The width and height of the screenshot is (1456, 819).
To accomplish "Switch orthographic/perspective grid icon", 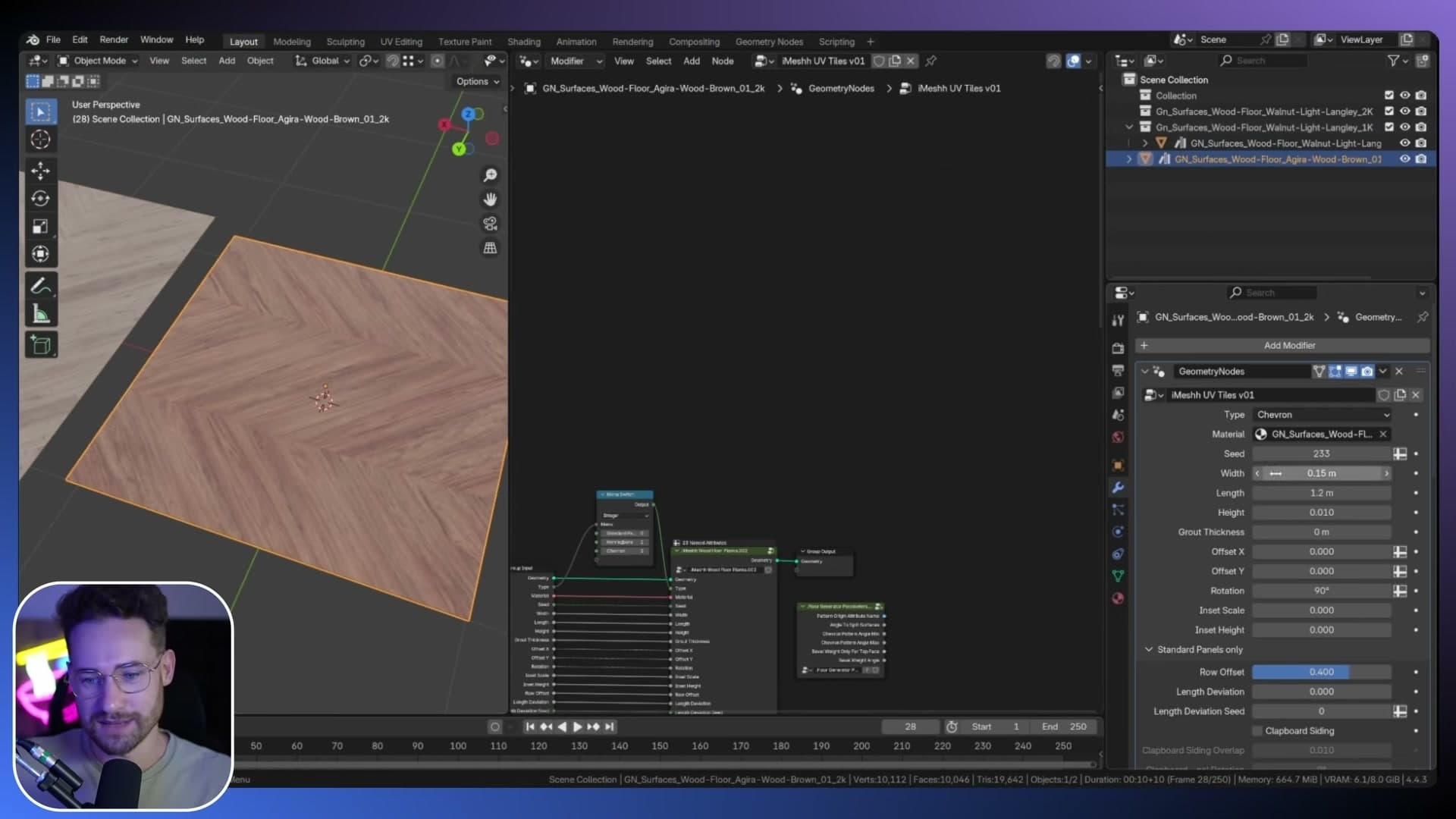I will [x=491, y=248].
